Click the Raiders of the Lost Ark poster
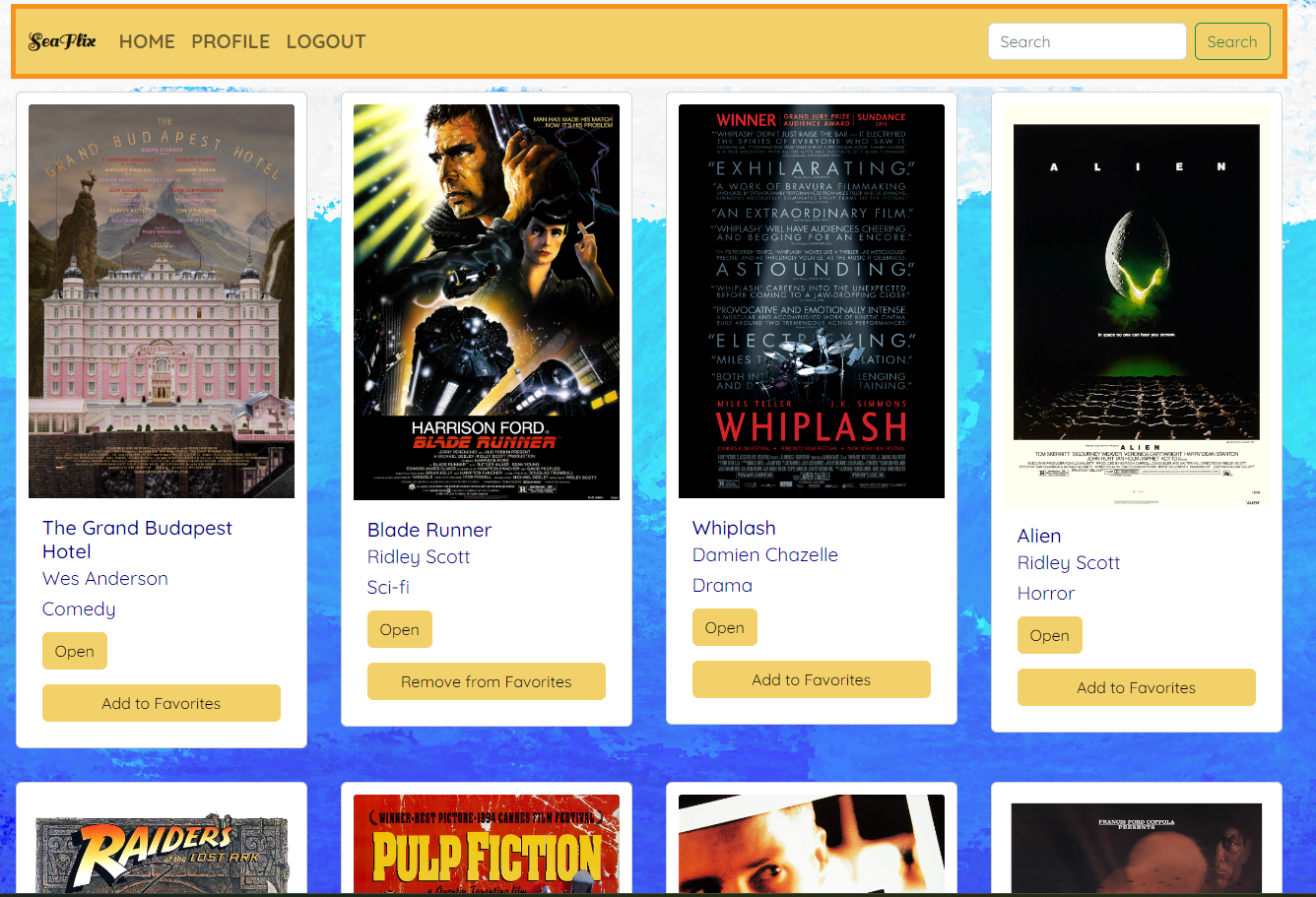The width and height of the screenshot is (1316, 897). point(162,849)
